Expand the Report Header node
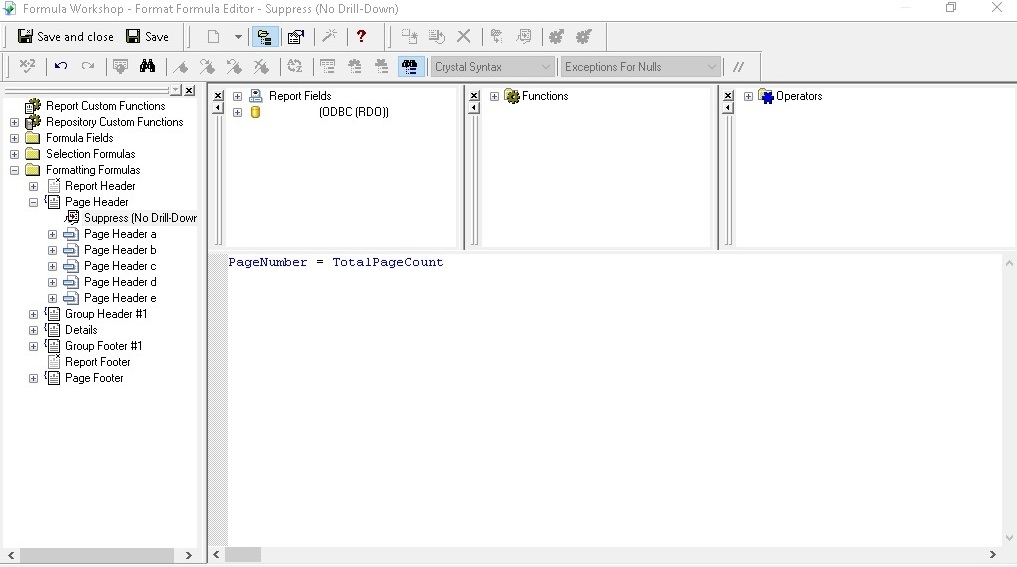The width and height of the screenshot is (1017, 567). (x=34, y=186)
